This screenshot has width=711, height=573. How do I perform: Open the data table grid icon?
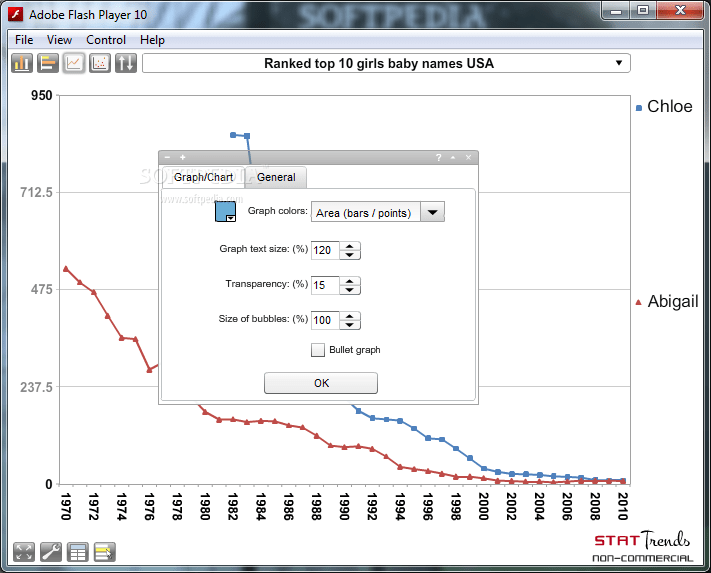(78, 552)
